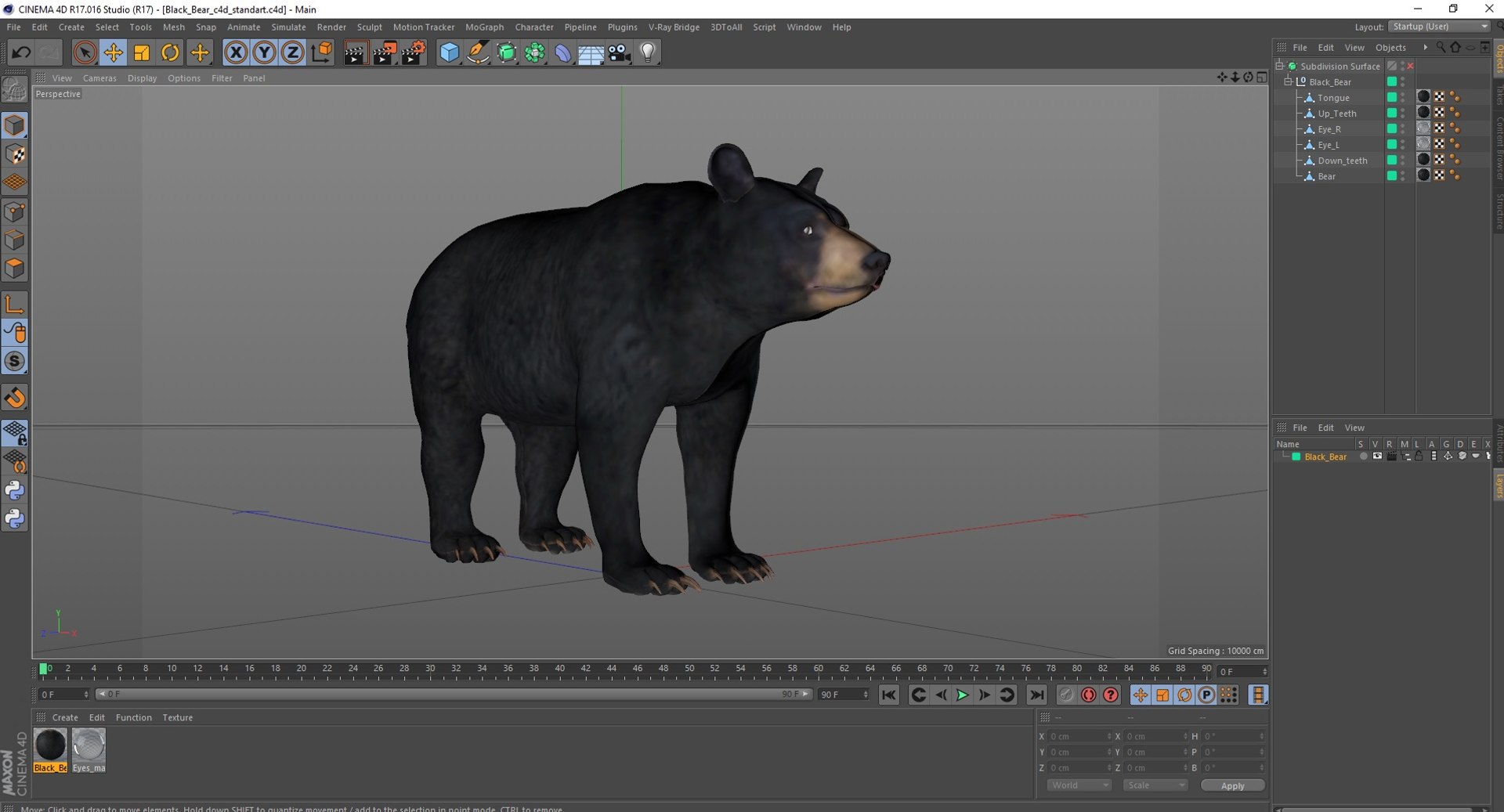Click the Undo arrow icon
Screen dimensions: 1504x812
click(21, 52)
